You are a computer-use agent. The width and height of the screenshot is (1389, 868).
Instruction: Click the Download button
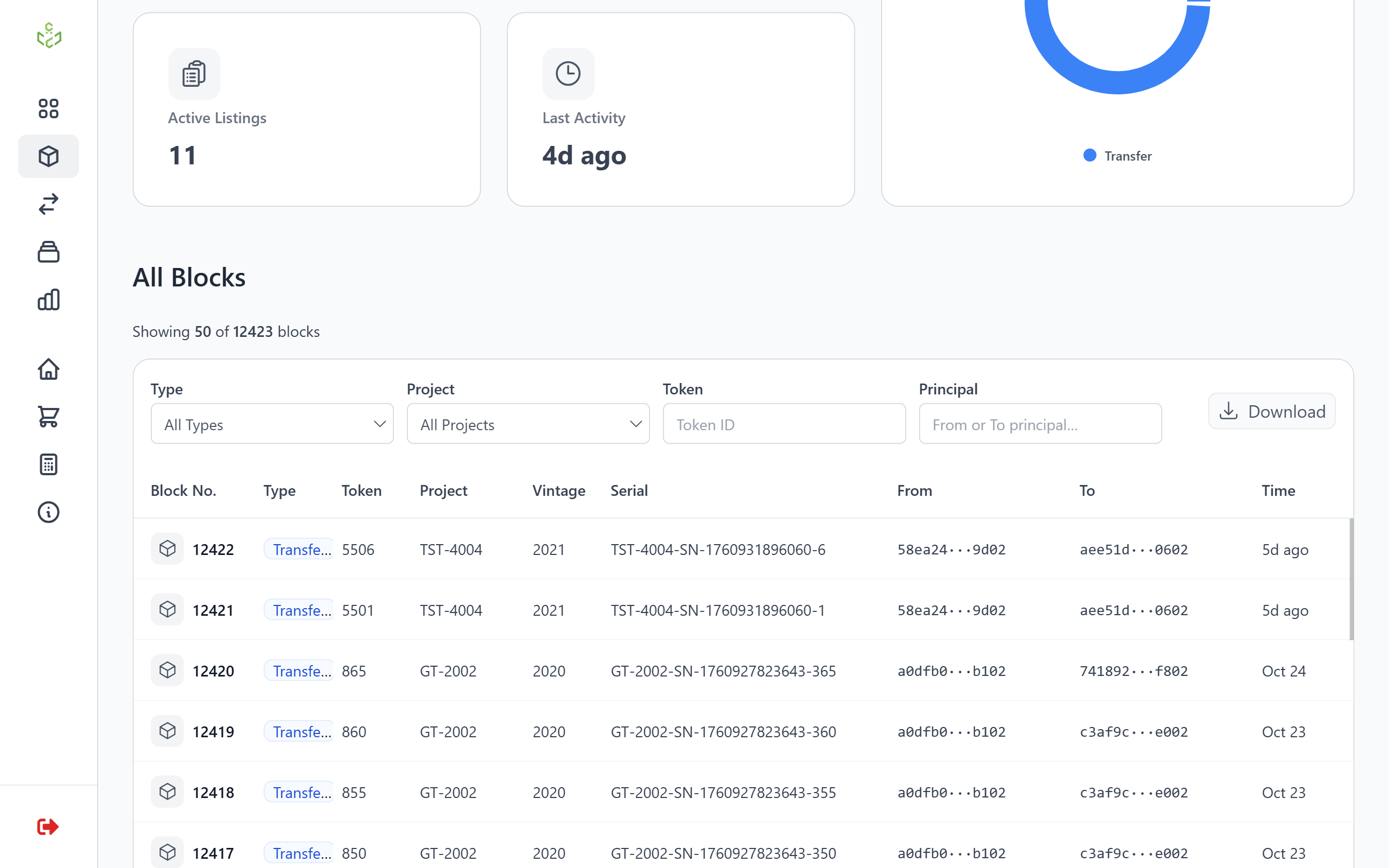coord(1271,412)
